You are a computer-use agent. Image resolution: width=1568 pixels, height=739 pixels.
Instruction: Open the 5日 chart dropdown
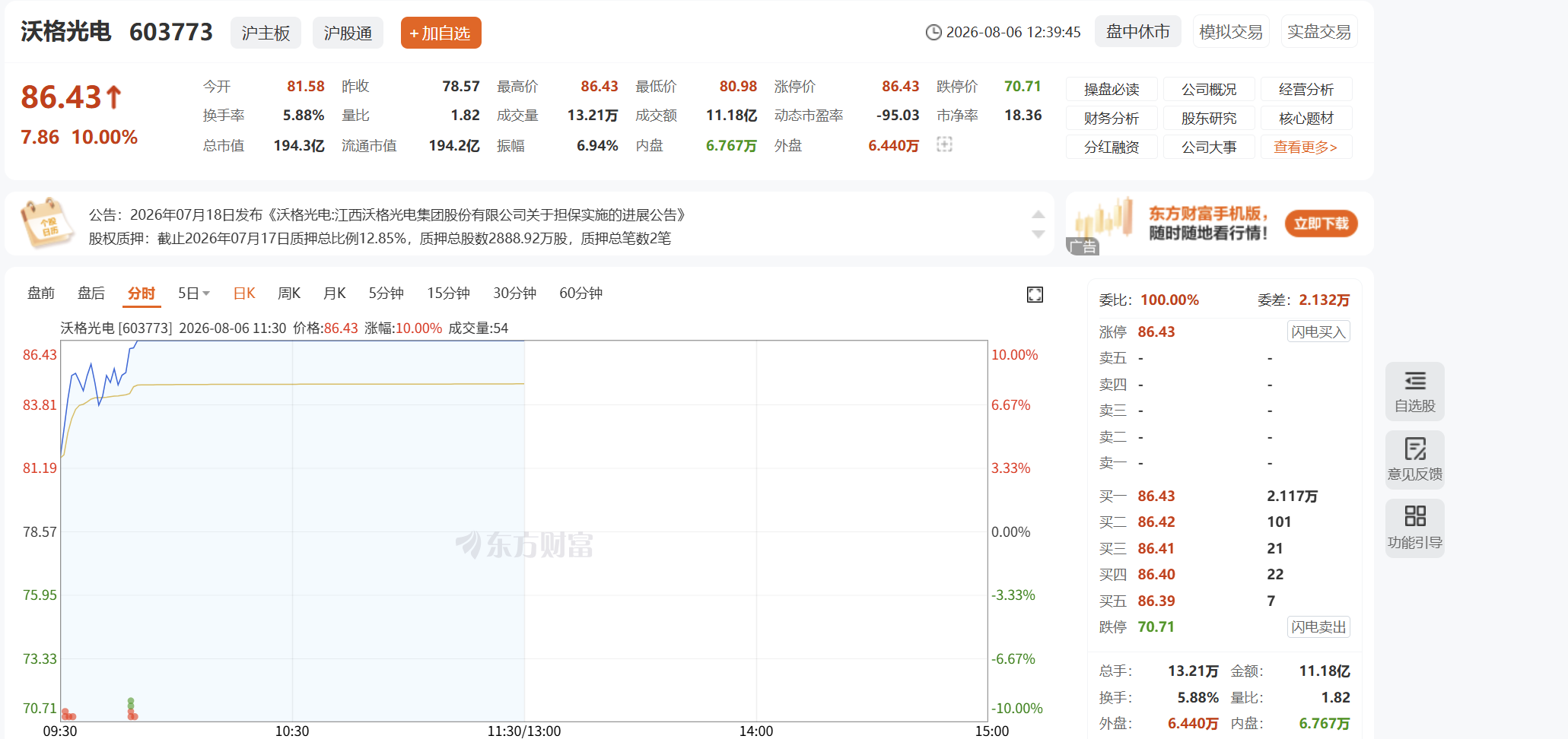194,293
